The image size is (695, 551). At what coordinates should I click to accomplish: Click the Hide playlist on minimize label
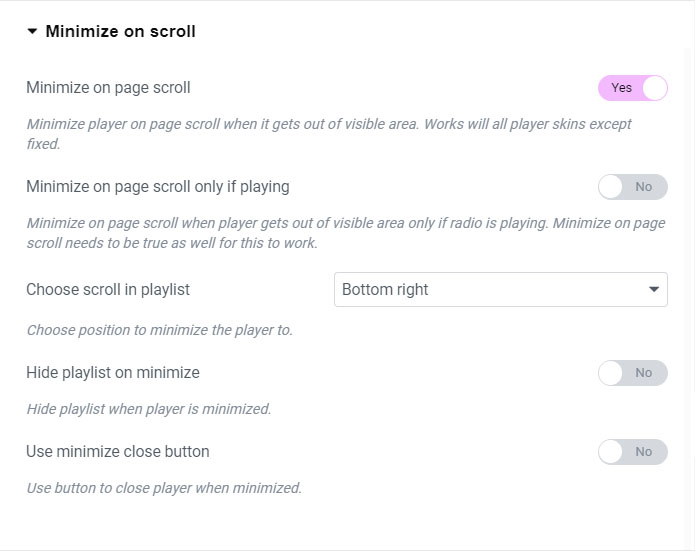[113, 373]
